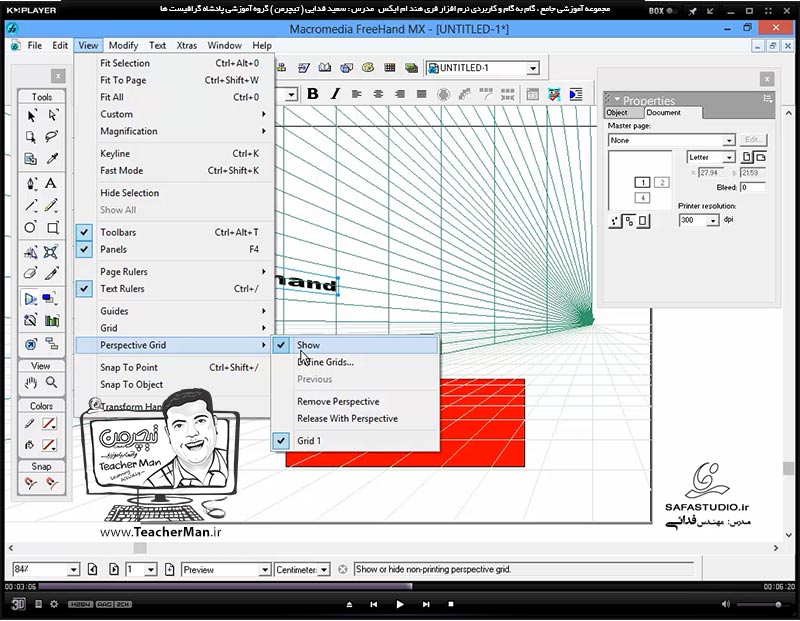Select the Line tool
The height and width of the screenshot is (621, 800).
point(31,206)
